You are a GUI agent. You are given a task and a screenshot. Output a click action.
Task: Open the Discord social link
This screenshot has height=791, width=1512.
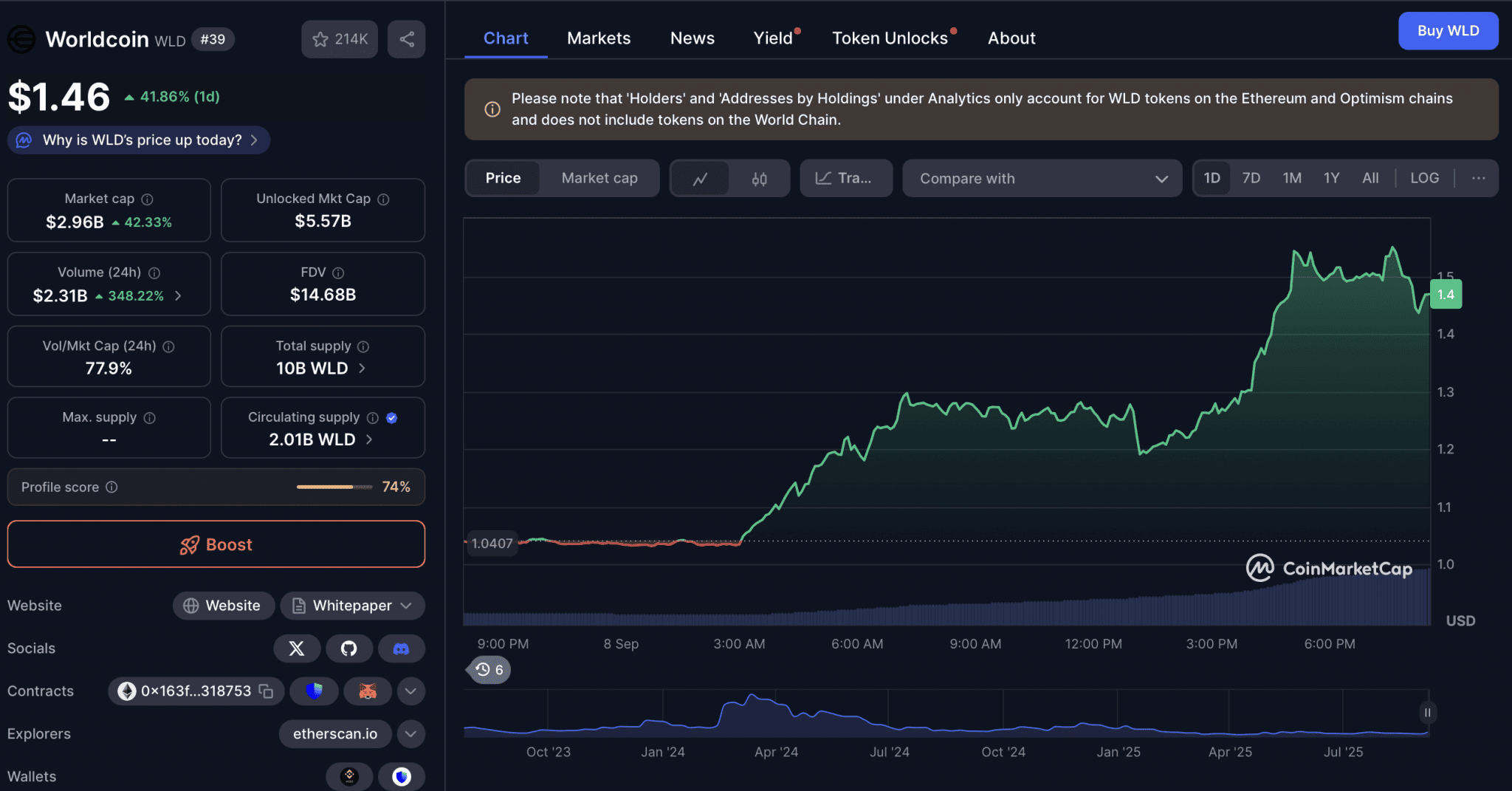click(401, 648)
